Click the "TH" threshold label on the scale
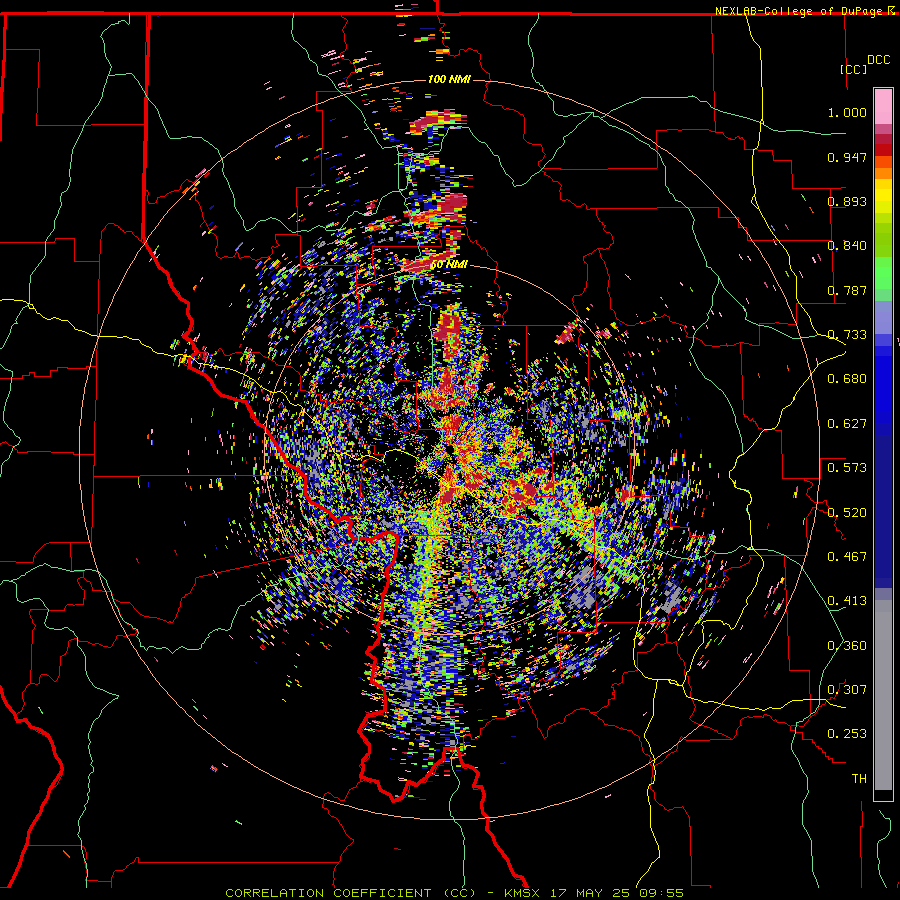Viewport: 900px width, 900px height. click(x=859, y=779)
